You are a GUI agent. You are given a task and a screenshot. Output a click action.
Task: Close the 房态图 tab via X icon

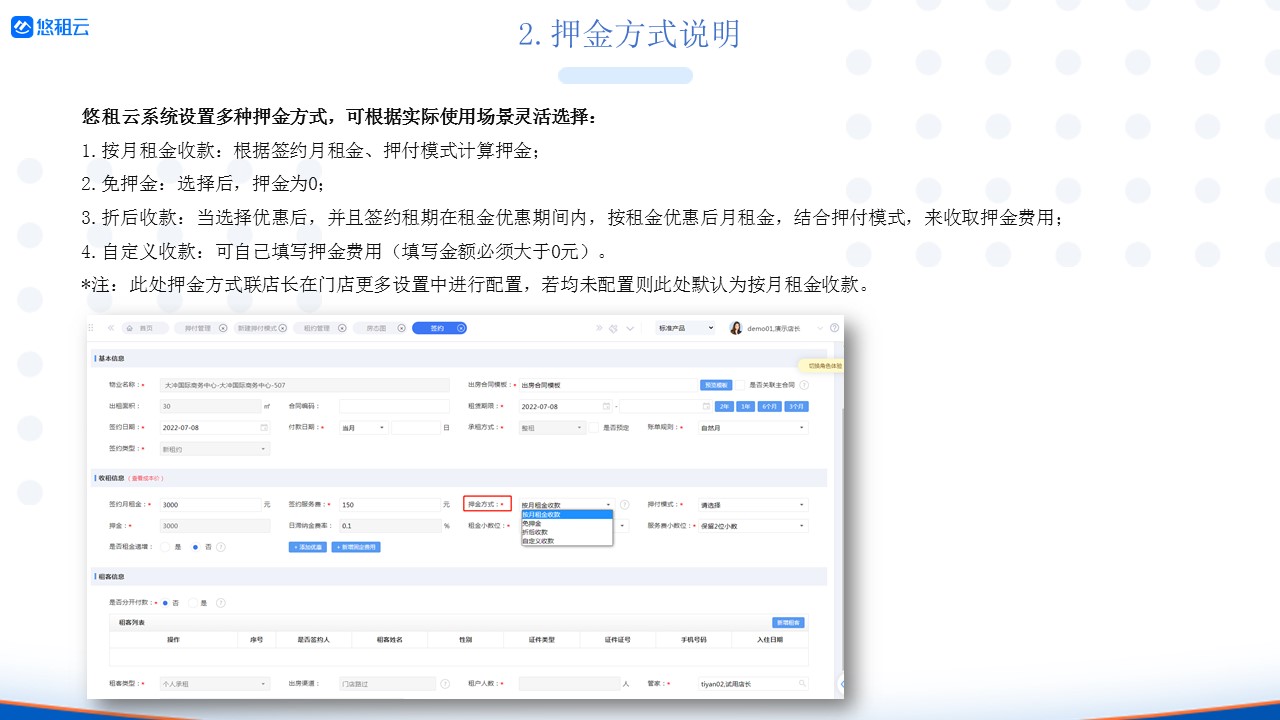[x=402, y=328]
